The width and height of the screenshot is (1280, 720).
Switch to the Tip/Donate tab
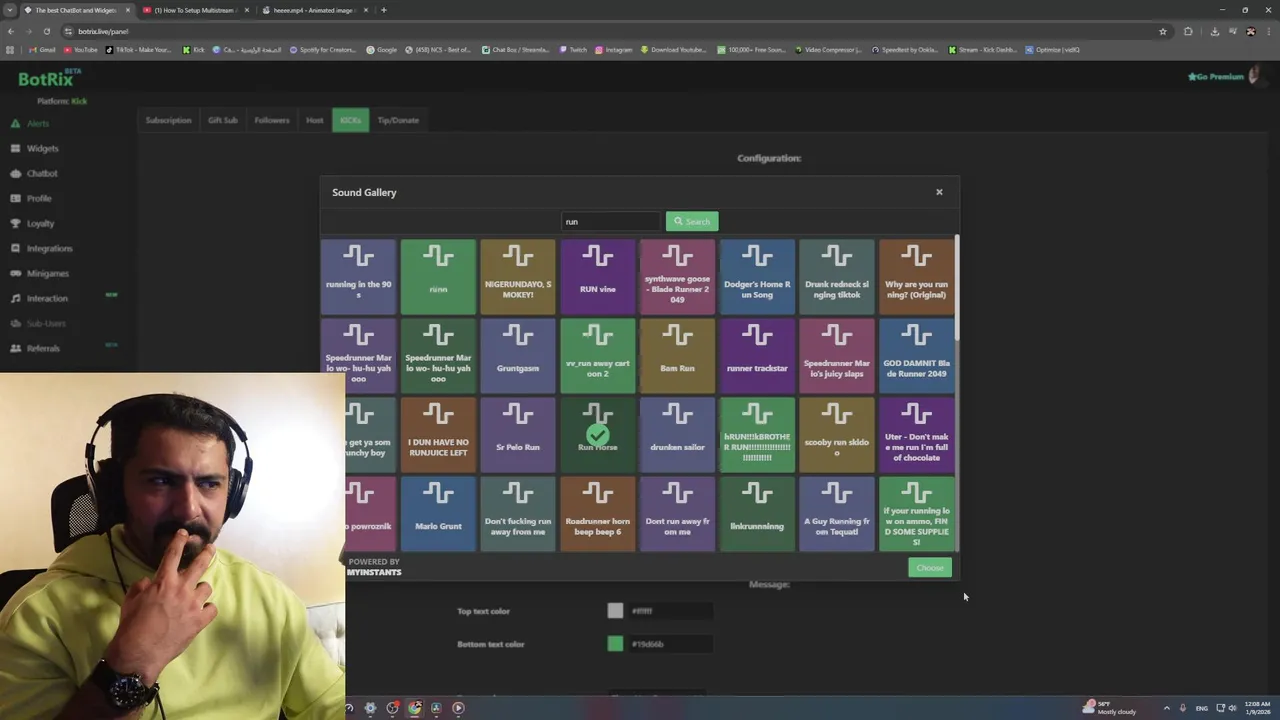click(x=398, y=120)
